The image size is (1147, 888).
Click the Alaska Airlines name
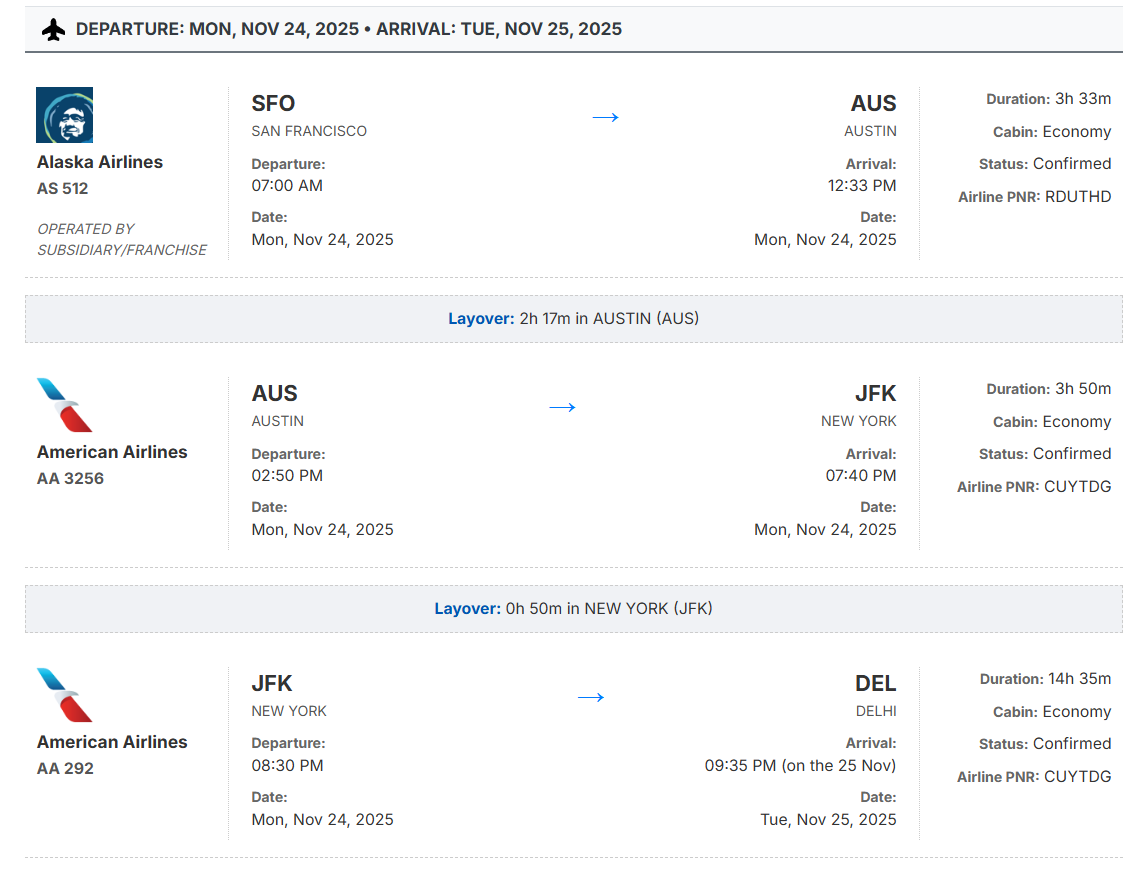click(100, 162)
